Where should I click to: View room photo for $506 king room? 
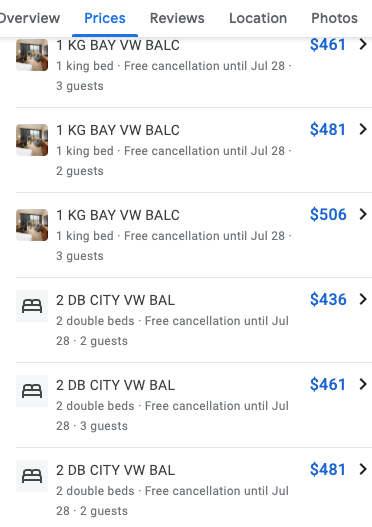click(32, 225)
